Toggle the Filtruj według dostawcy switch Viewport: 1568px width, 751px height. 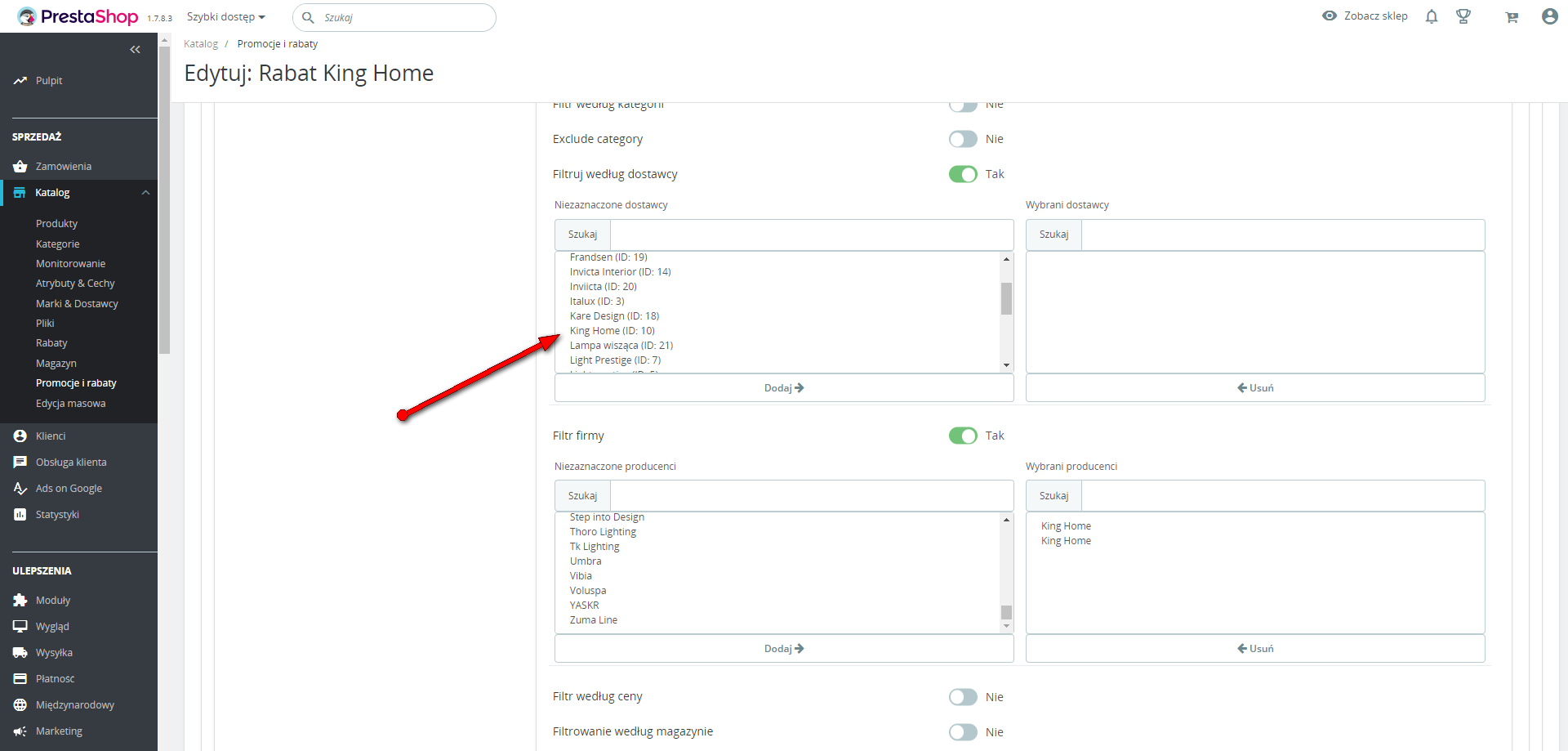click(x=963, y=174)
